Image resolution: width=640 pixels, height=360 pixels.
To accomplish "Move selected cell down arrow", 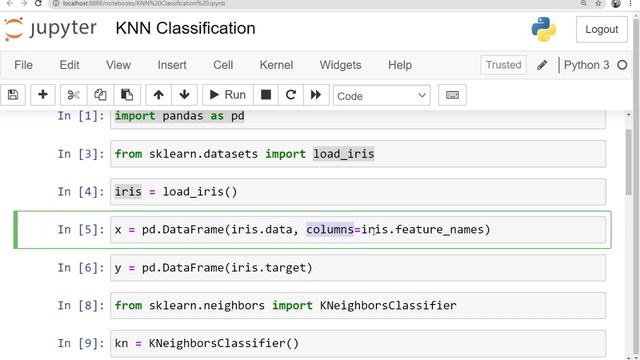I will [184, 95].
